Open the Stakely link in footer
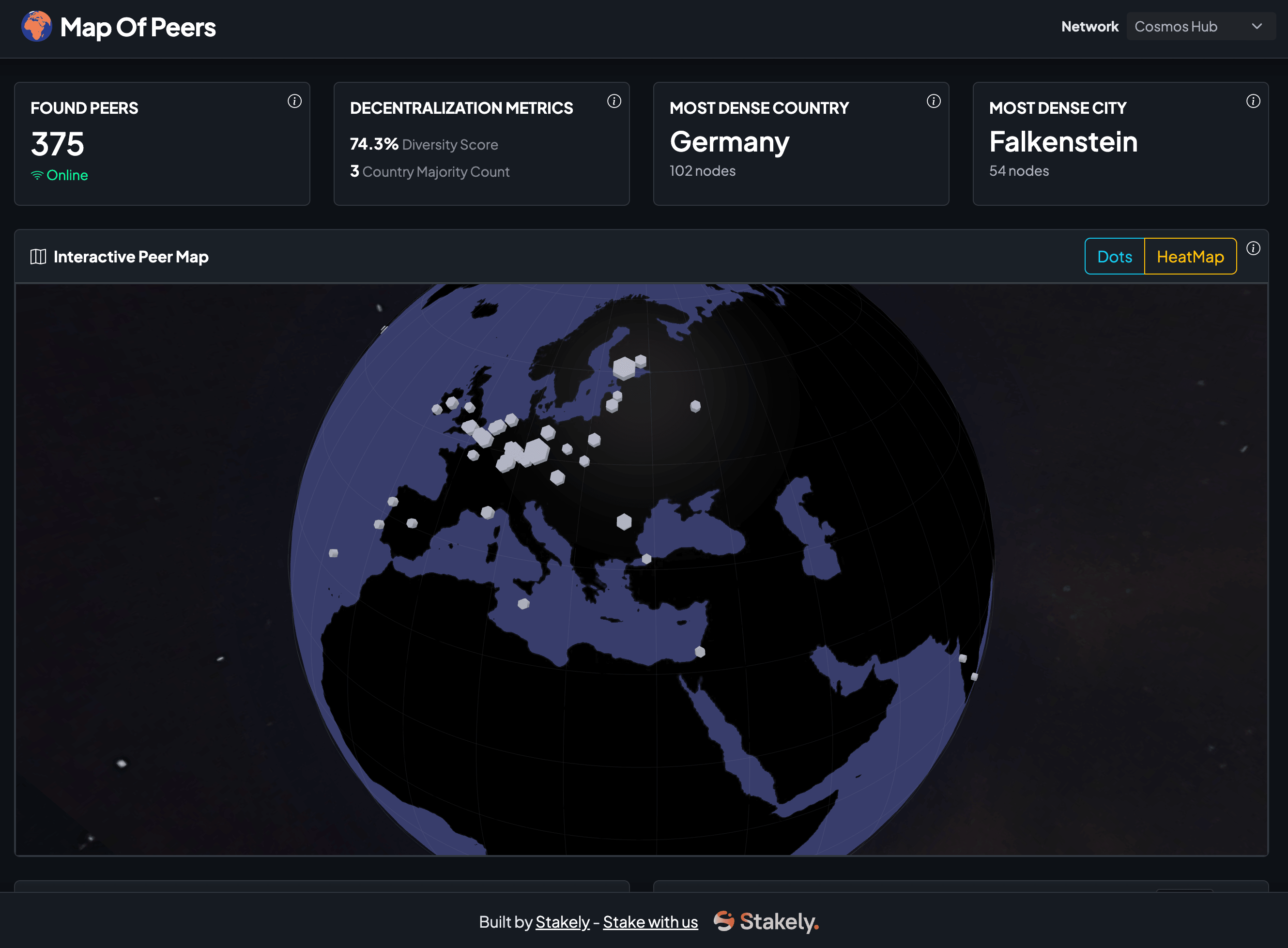 click(x=562, y=921)
